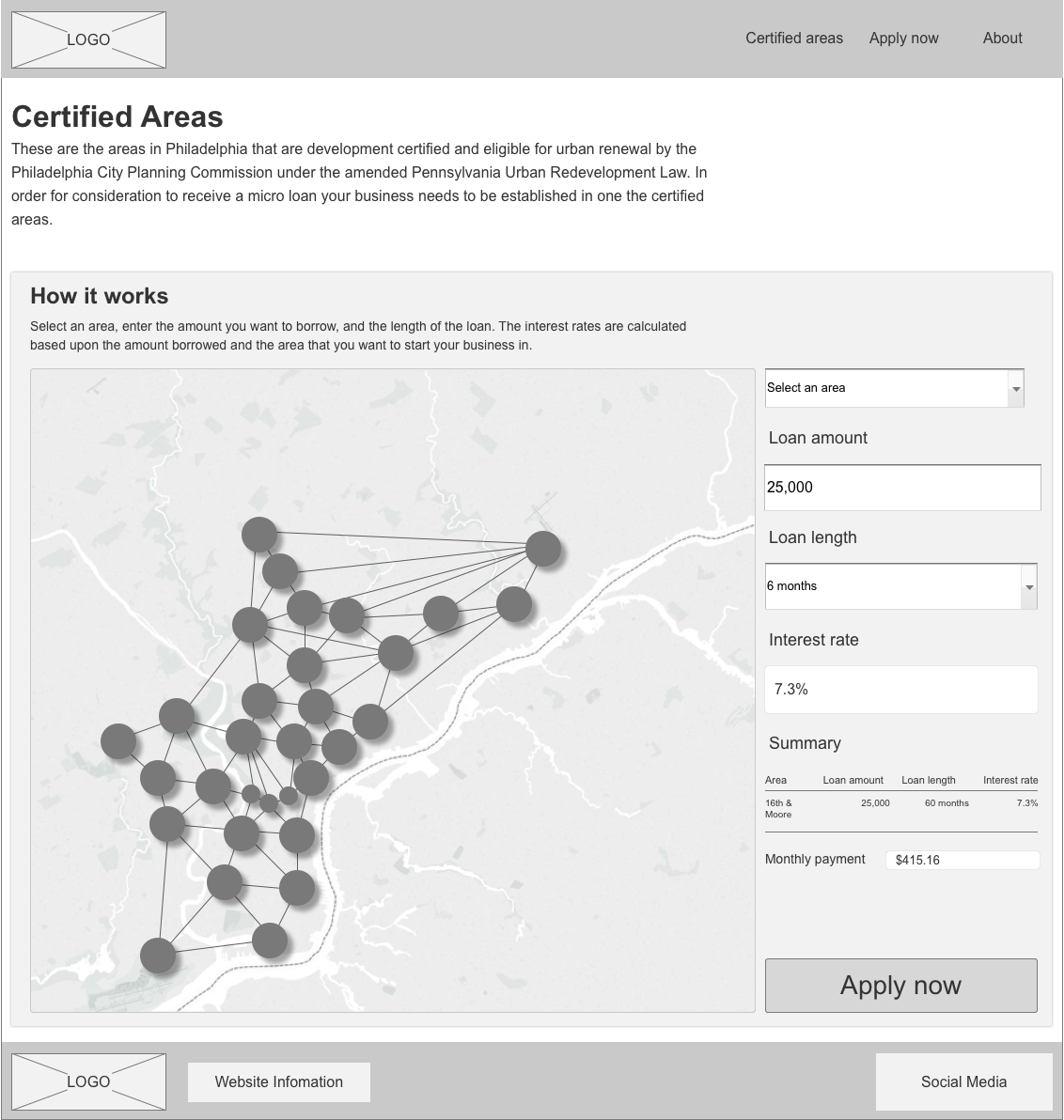1064x1120 pixels.
Task: Click the Interest rate 7.3% field
Action: point(901,690)
